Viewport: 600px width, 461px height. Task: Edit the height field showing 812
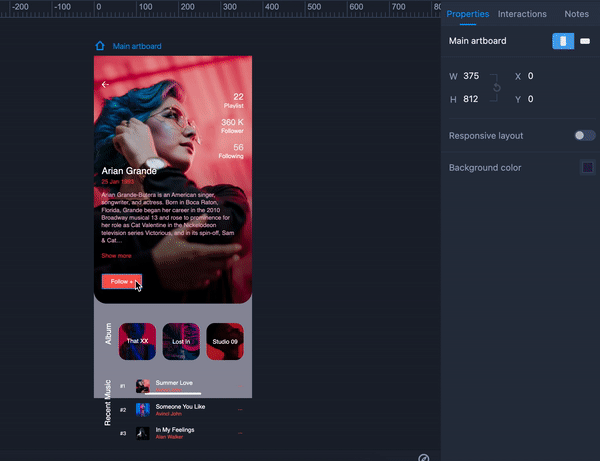pos(471,99)
